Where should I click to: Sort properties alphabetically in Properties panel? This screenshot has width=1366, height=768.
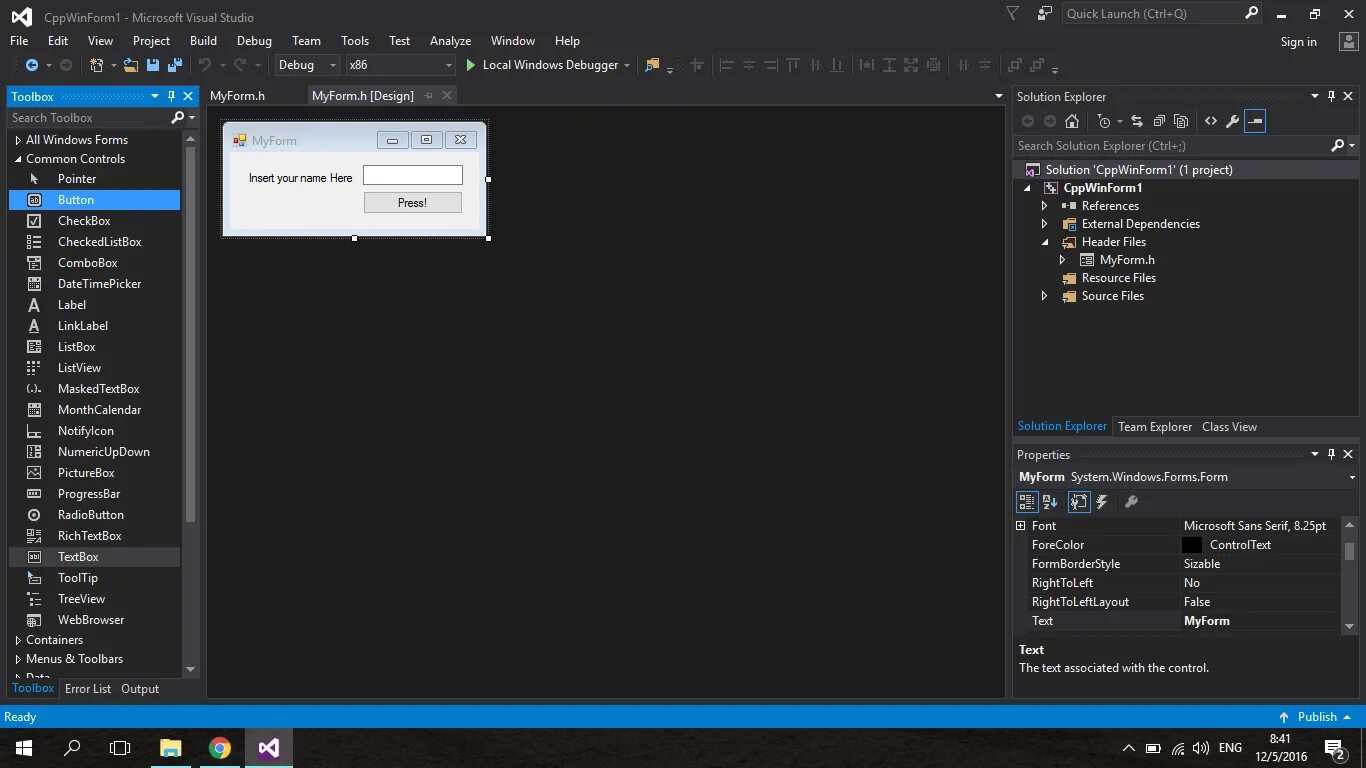tap(1050, 502)
